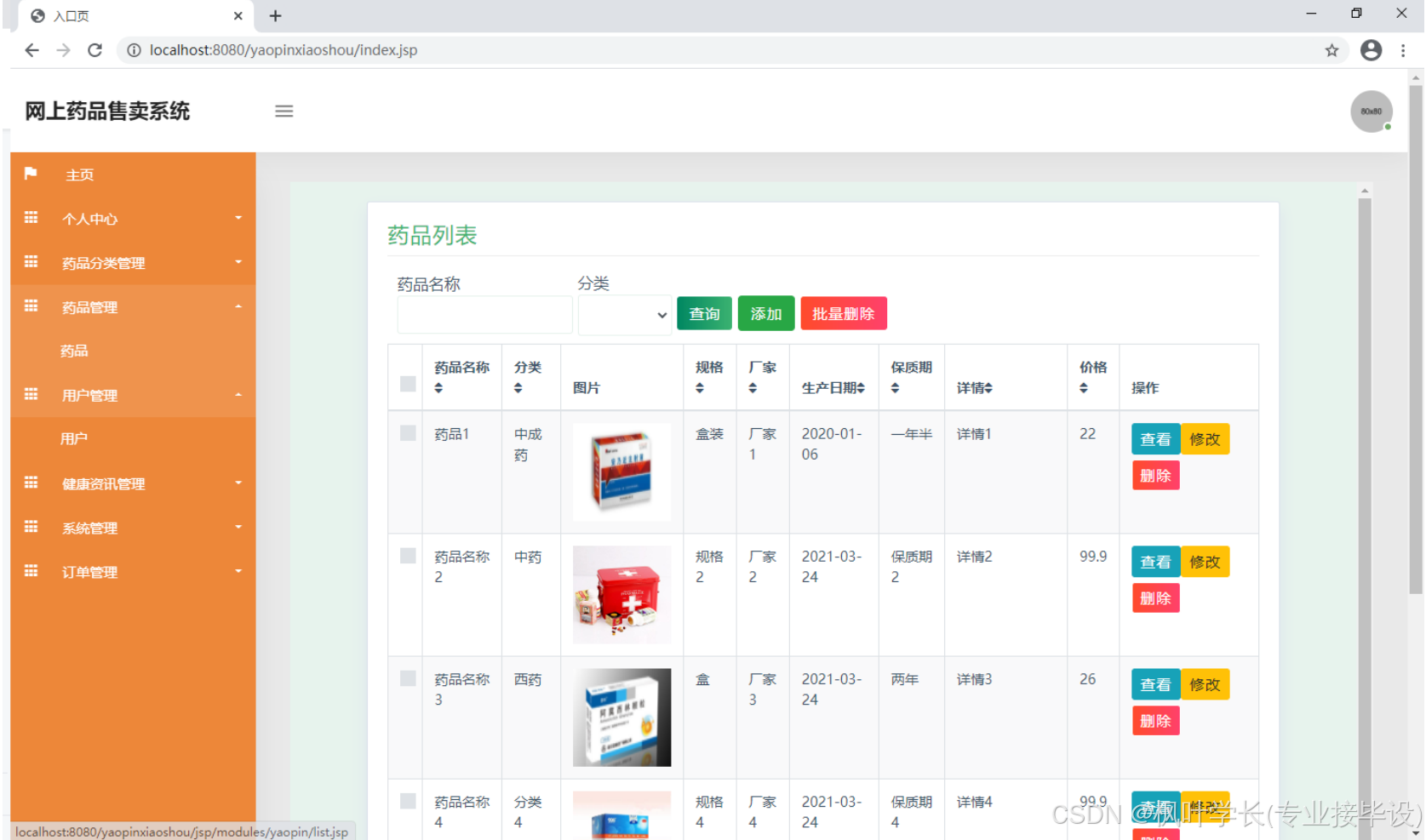Expand the 订单管理 sidebar menu

tap(133, 572)
